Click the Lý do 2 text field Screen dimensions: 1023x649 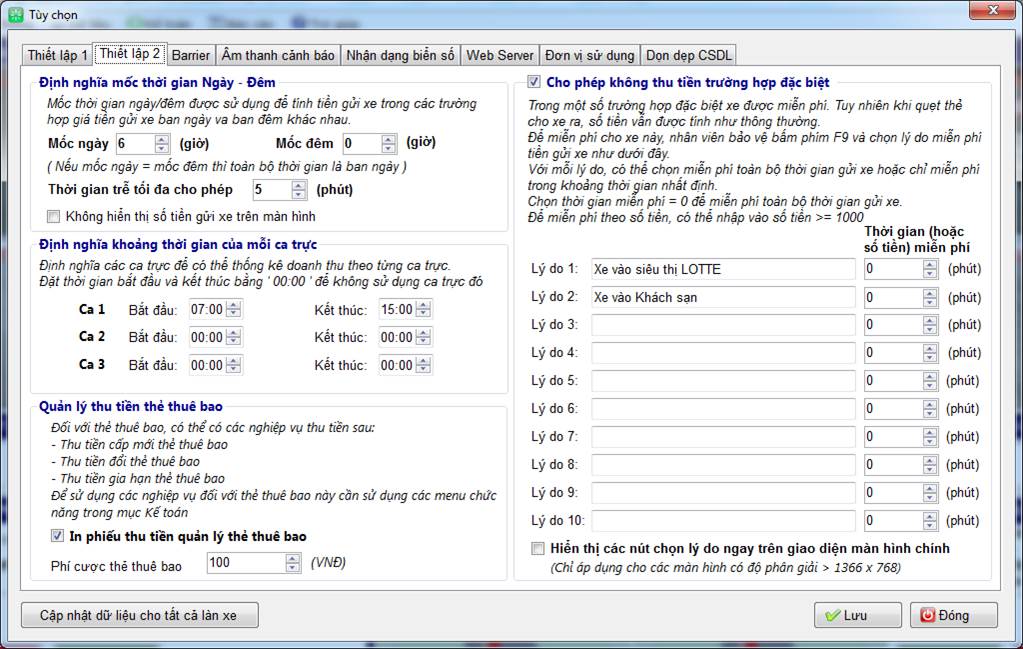pyautogui.click(x=723, y=297)
